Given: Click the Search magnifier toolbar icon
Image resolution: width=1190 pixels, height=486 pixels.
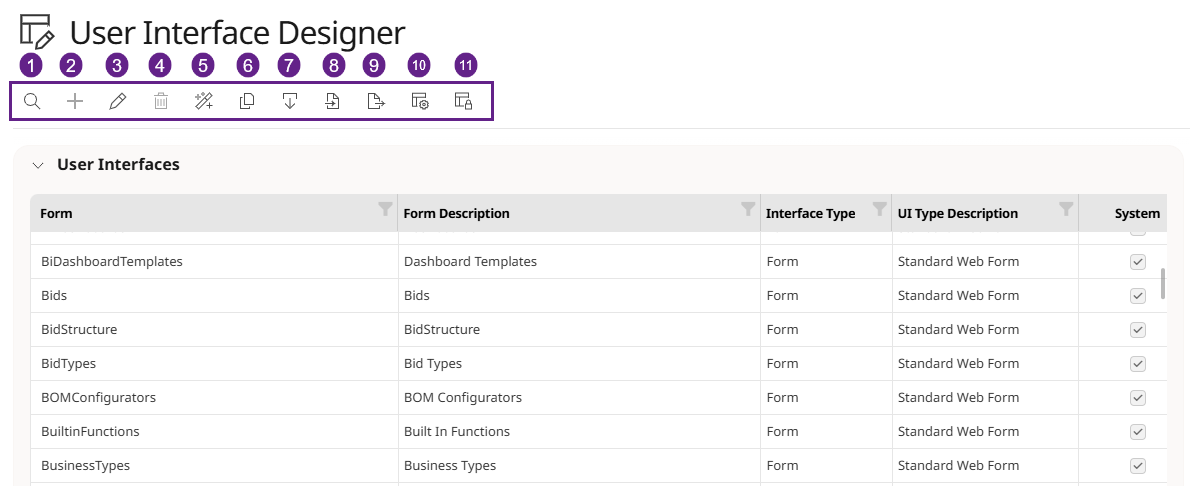Looking at the screenshot, I should (x=32, y=101).
